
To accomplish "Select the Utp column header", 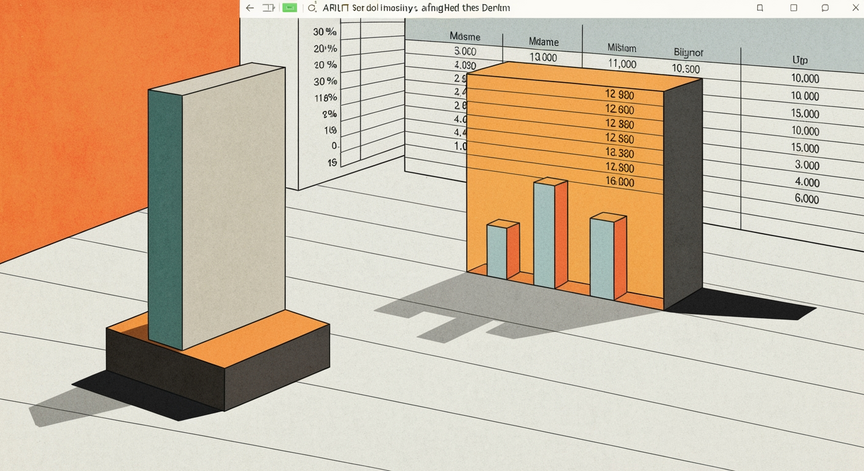I will (800, 60).
